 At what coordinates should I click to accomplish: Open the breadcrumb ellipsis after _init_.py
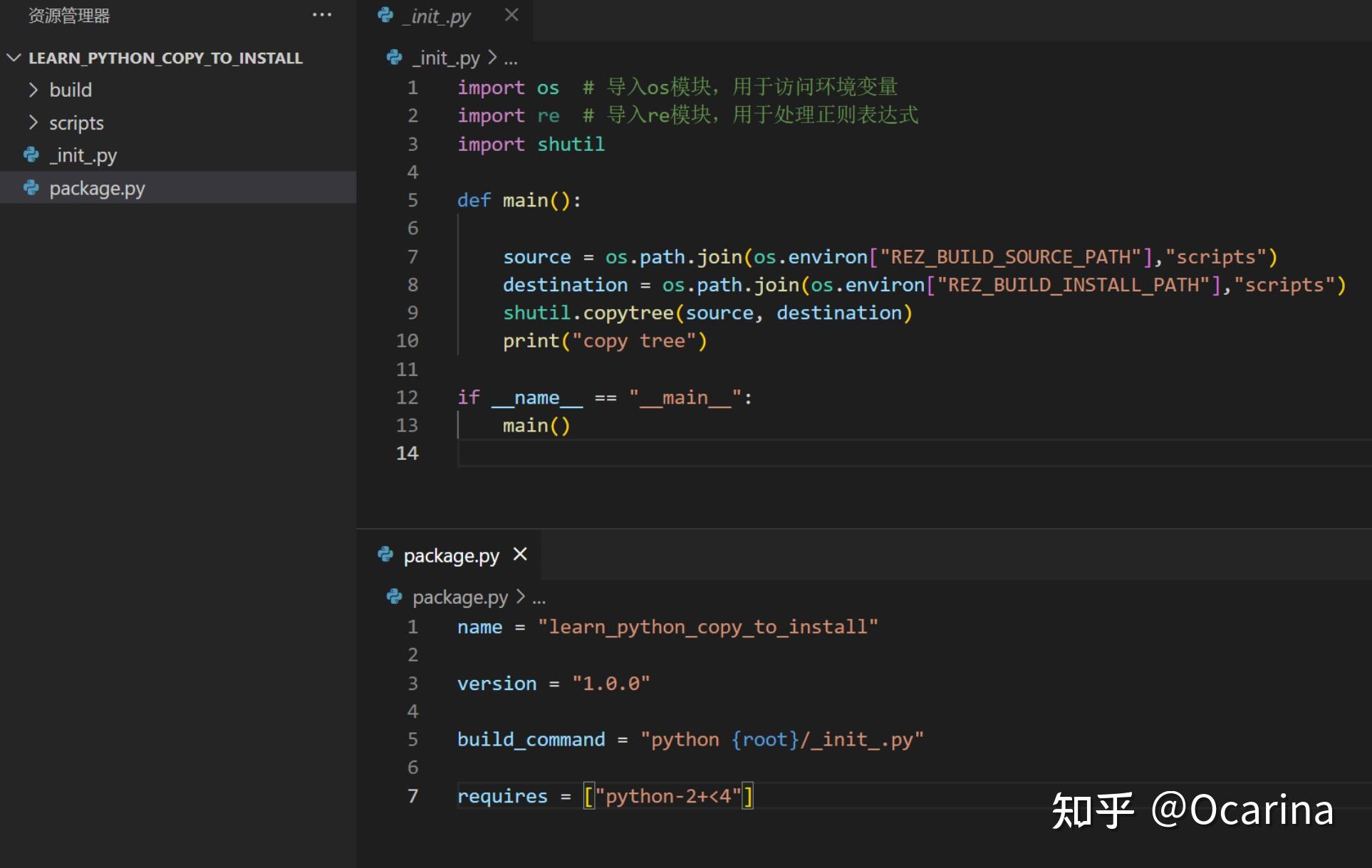(511, 59)
